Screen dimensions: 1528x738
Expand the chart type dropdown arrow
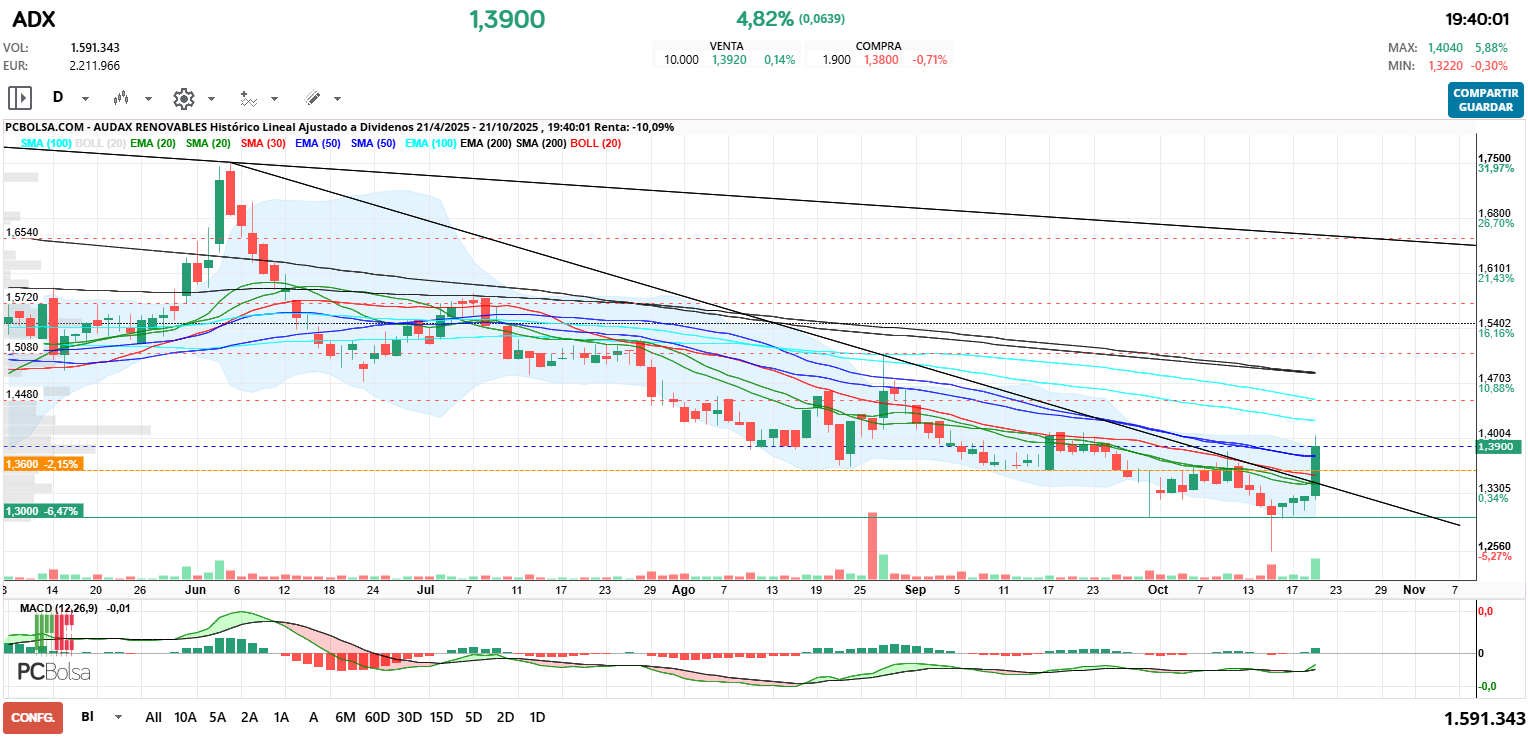click(x=148, y=99)
